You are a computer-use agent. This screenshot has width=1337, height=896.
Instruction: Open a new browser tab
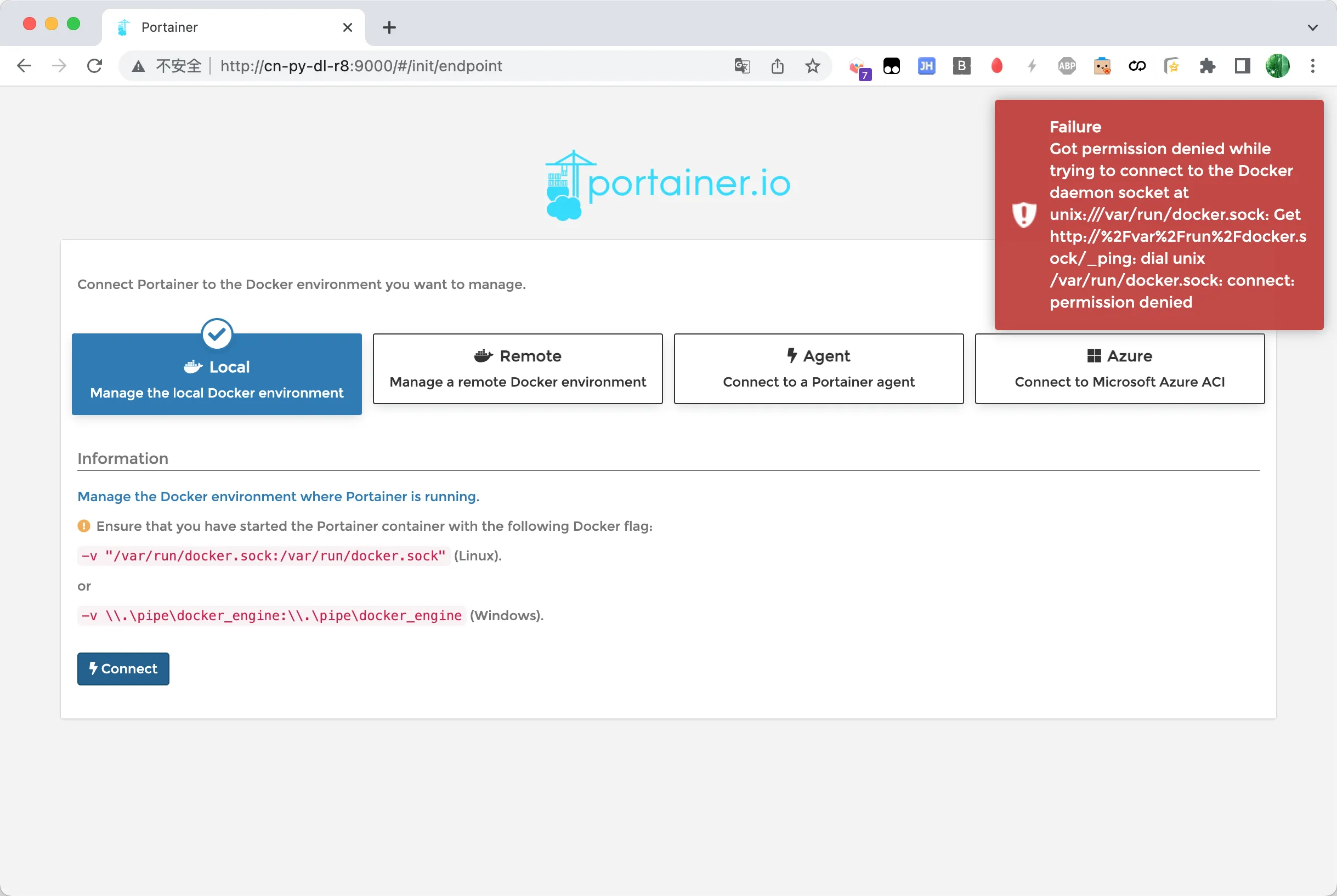click(x=389, y=27)
